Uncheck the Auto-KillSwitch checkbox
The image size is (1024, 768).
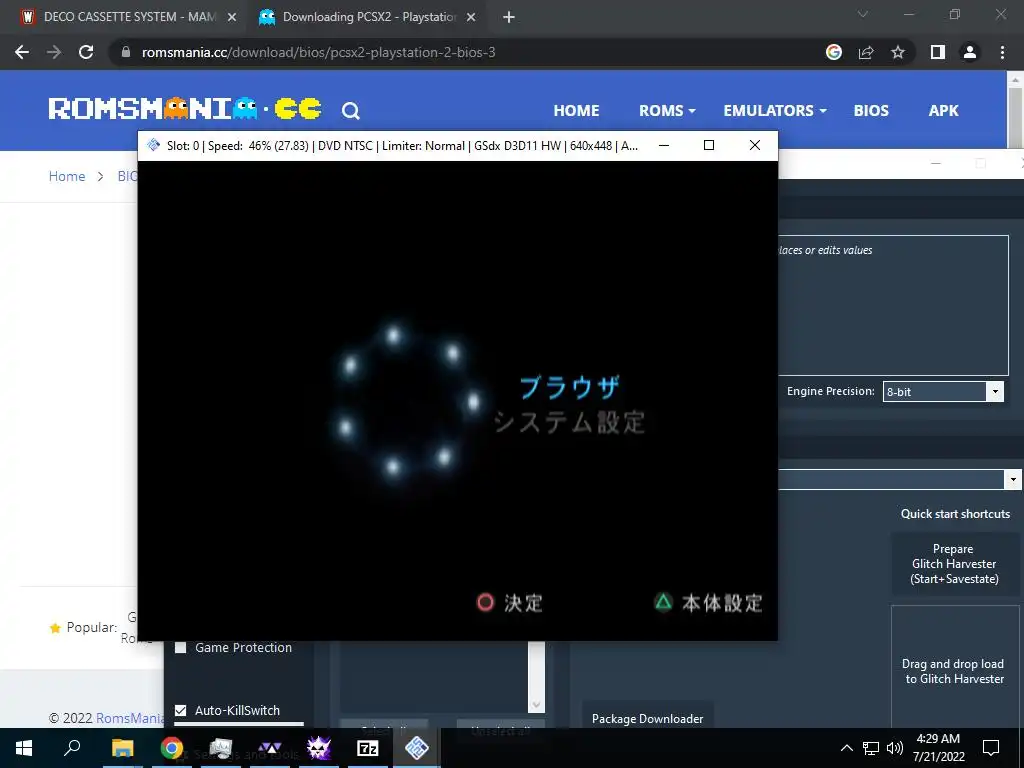click(x=181, y=711)
